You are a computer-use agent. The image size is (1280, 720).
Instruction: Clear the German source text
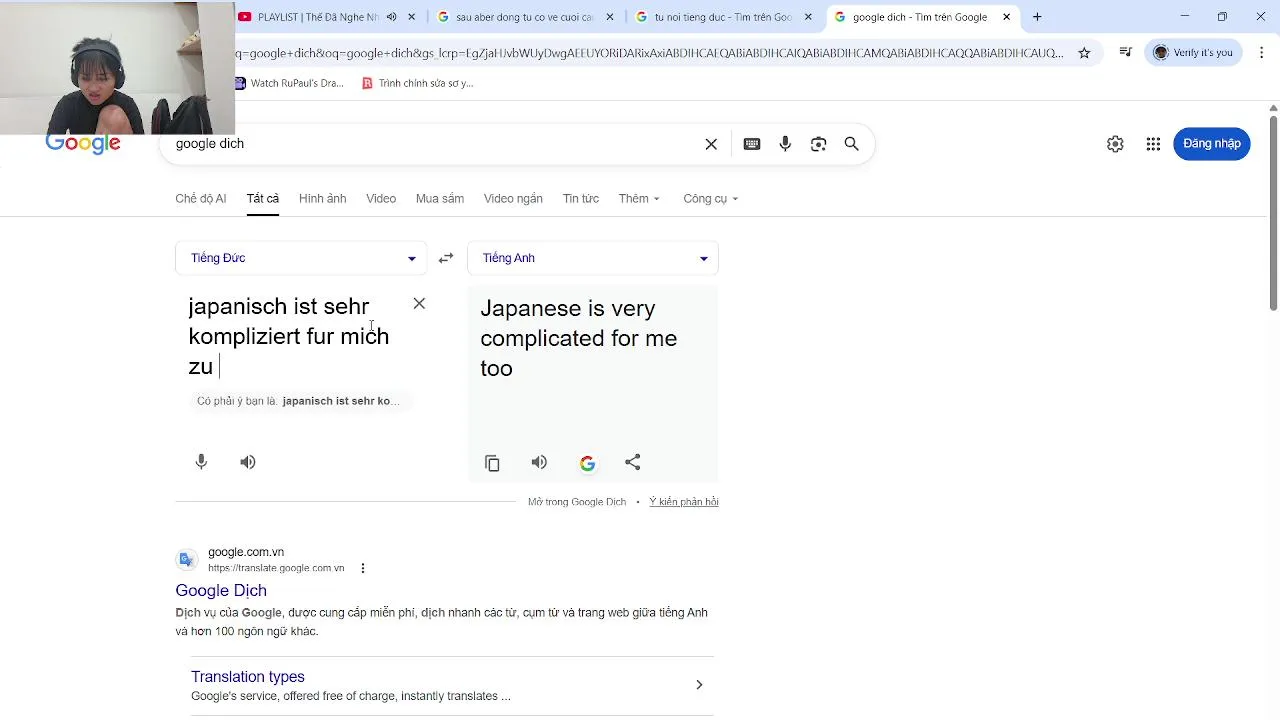coord(419,304)
